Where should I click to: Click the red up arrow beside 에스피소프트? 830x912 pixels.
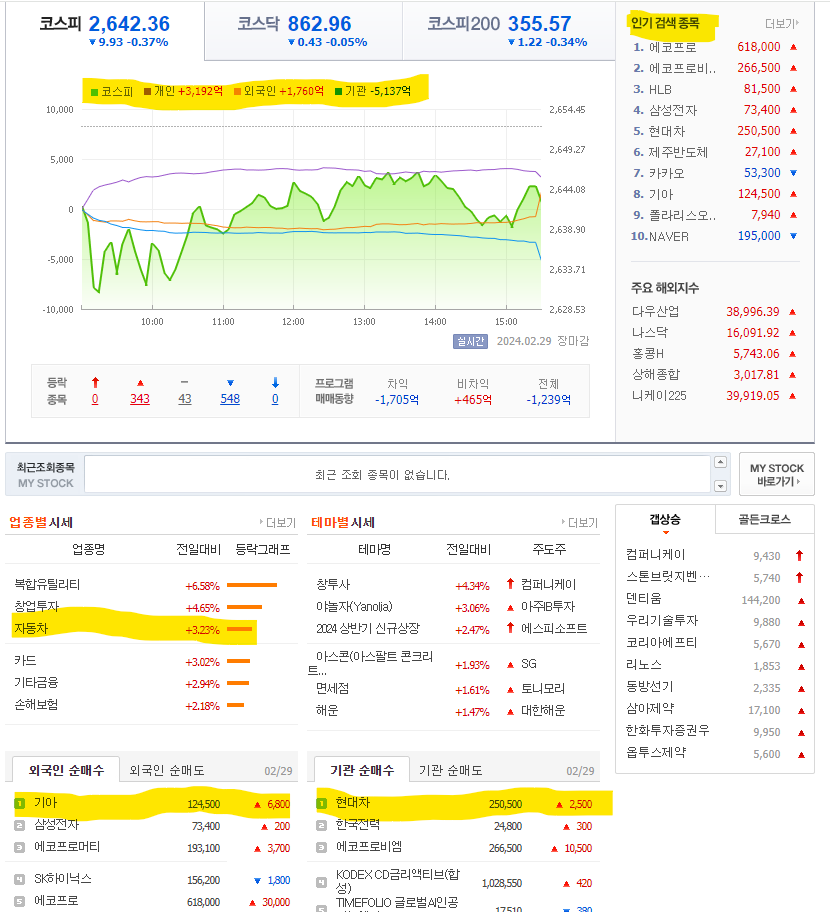(510, 628)
